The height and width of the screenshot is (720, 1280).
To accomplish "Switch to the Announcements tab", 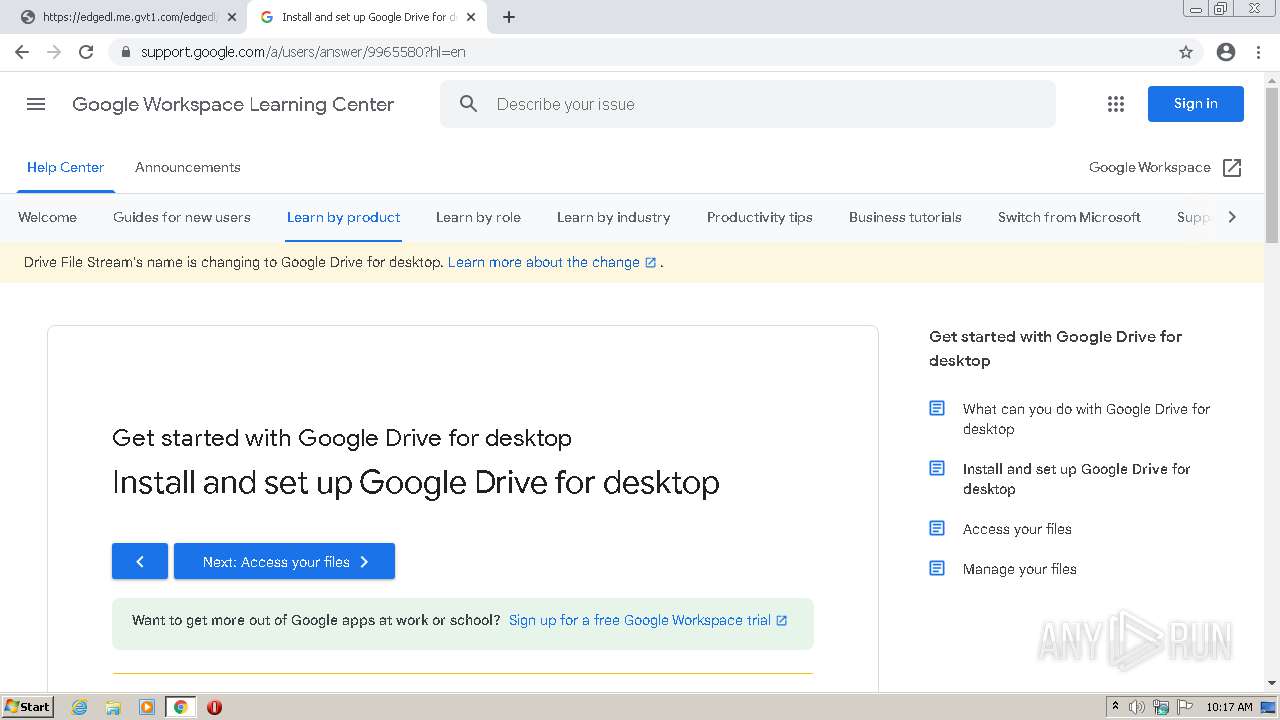I will pos(188,167).
